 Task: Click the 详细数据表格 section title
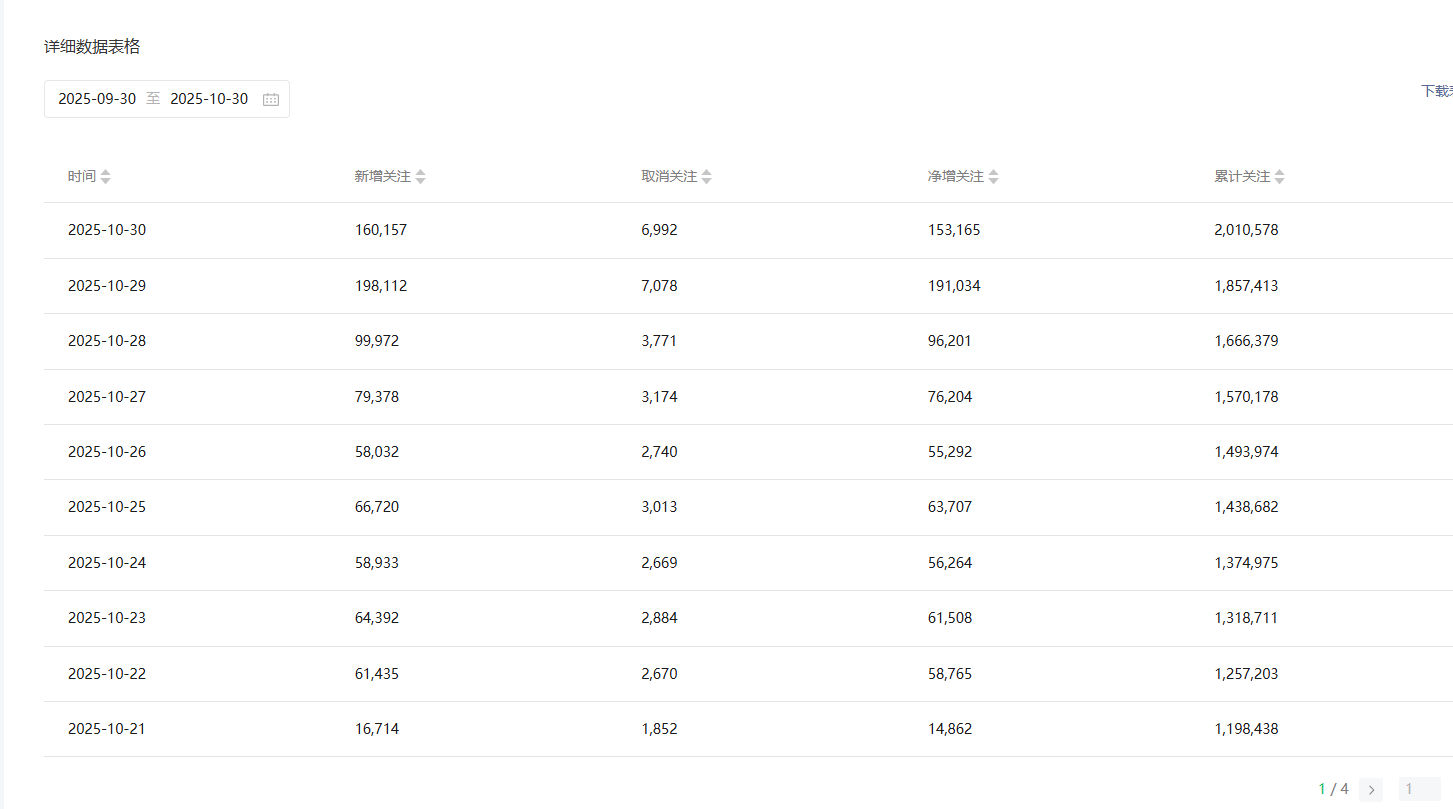click(92, 47)
